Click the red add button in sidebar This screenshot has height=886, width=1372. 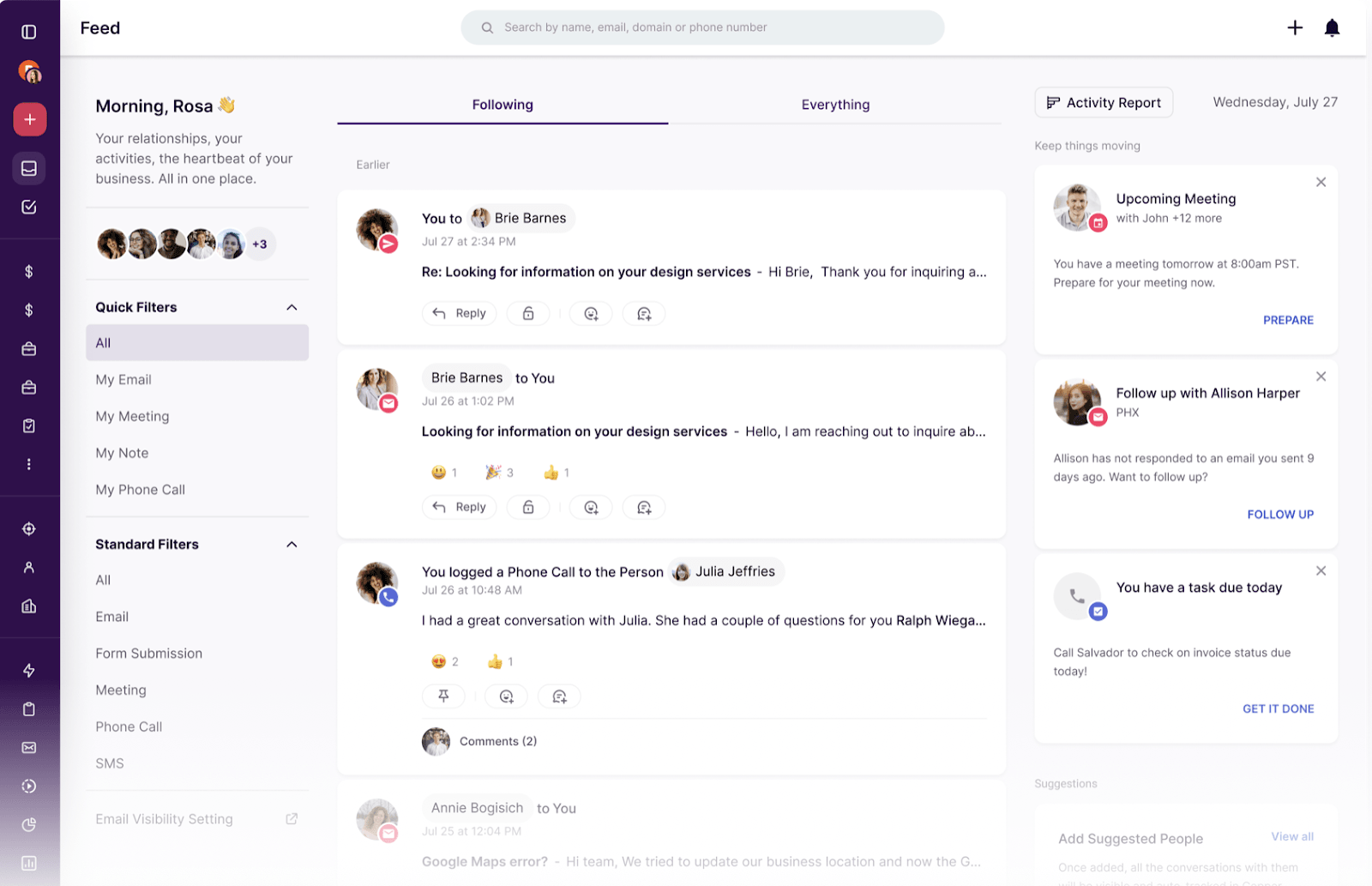[29, 119]
